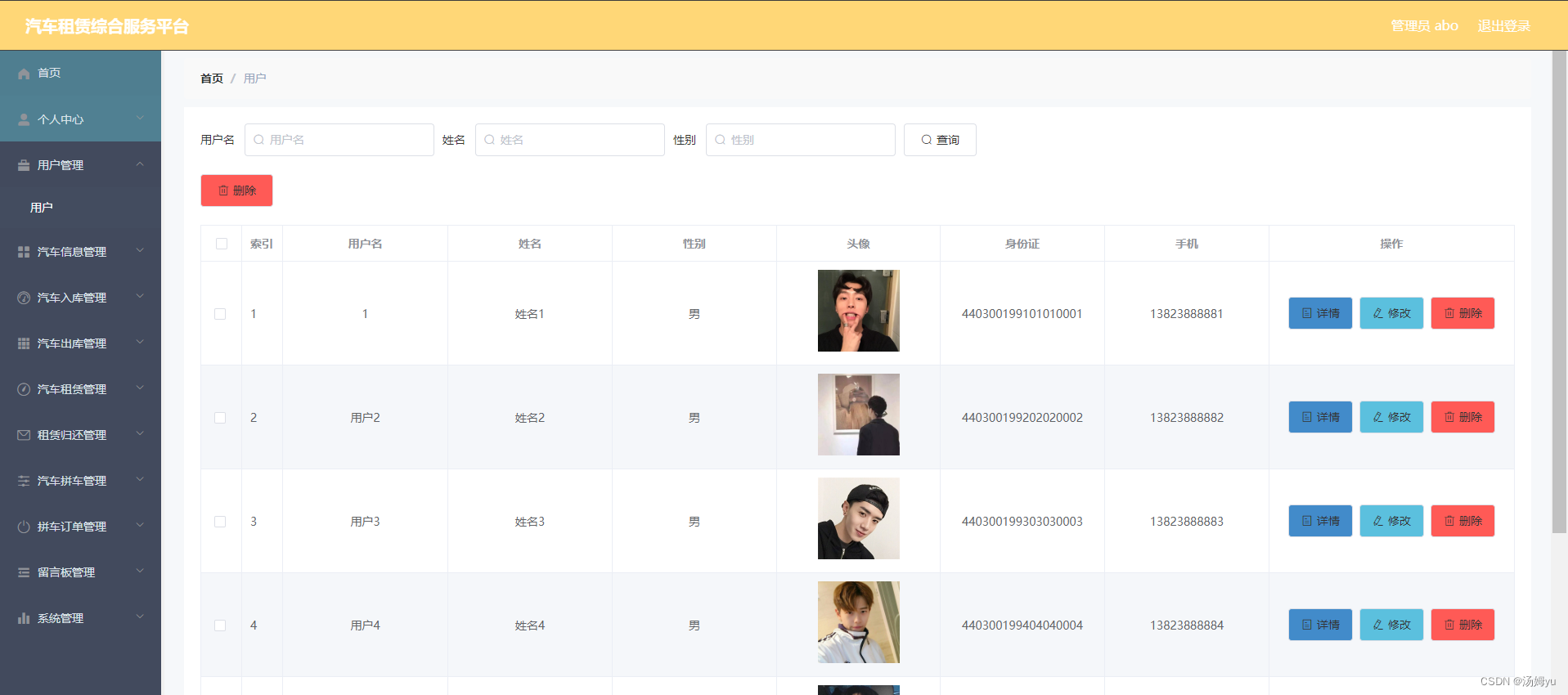Click the envelope icon beside 租赁归还管理
The image size is (1568, 695).
point(24,435)
